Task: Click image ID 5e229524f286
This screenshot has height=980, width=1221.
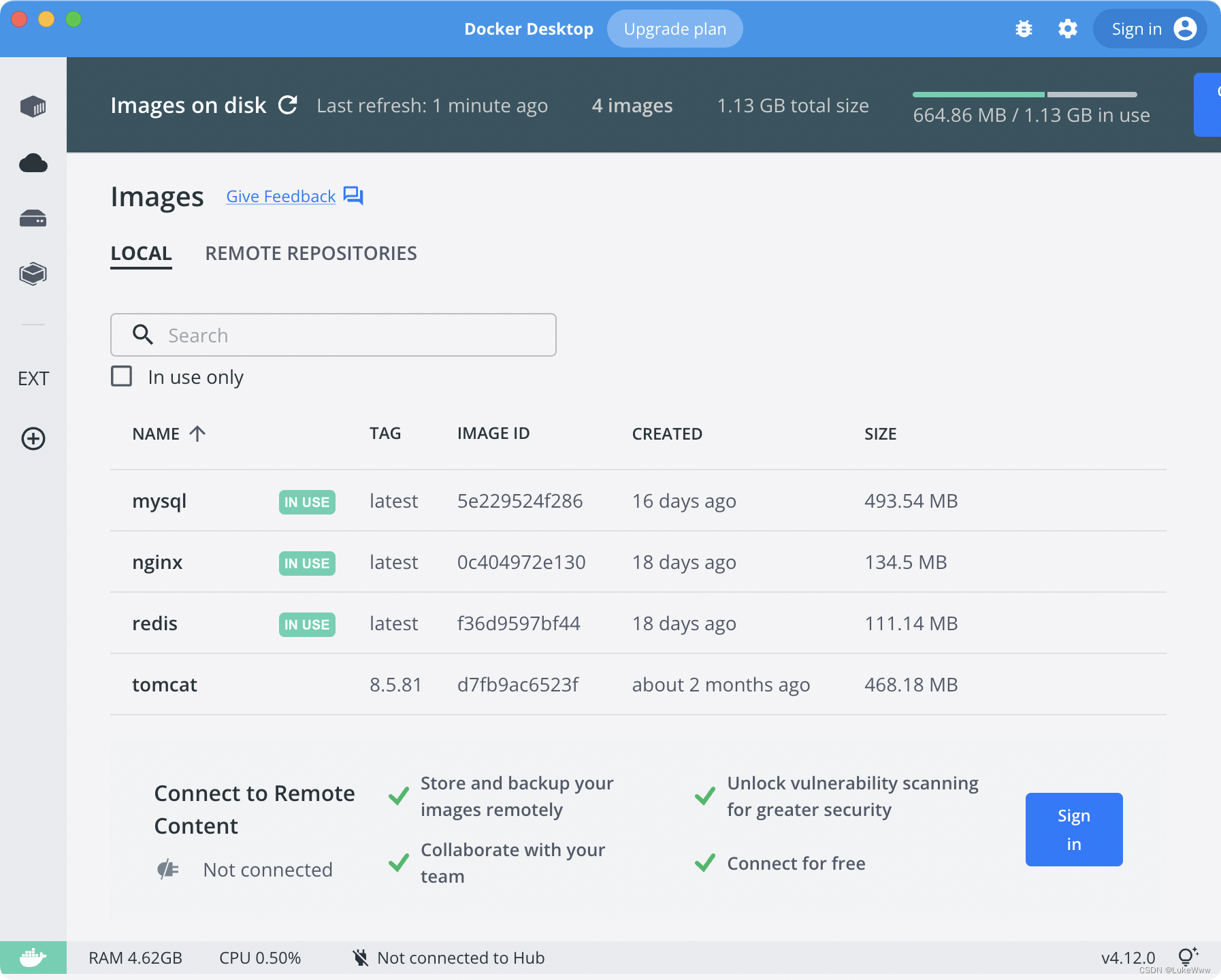Action: [x=520, y=502]
